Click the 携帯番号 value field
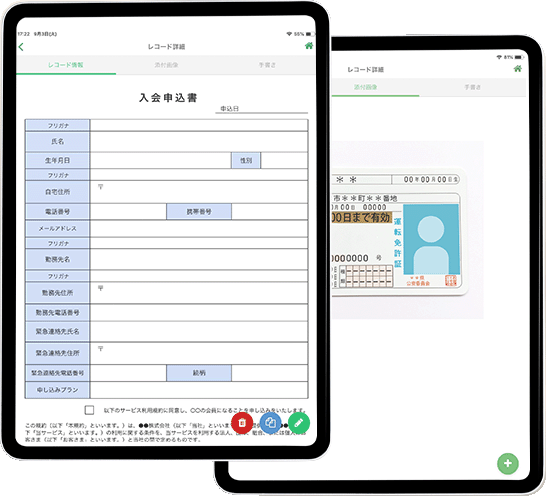 click(270, 211)
